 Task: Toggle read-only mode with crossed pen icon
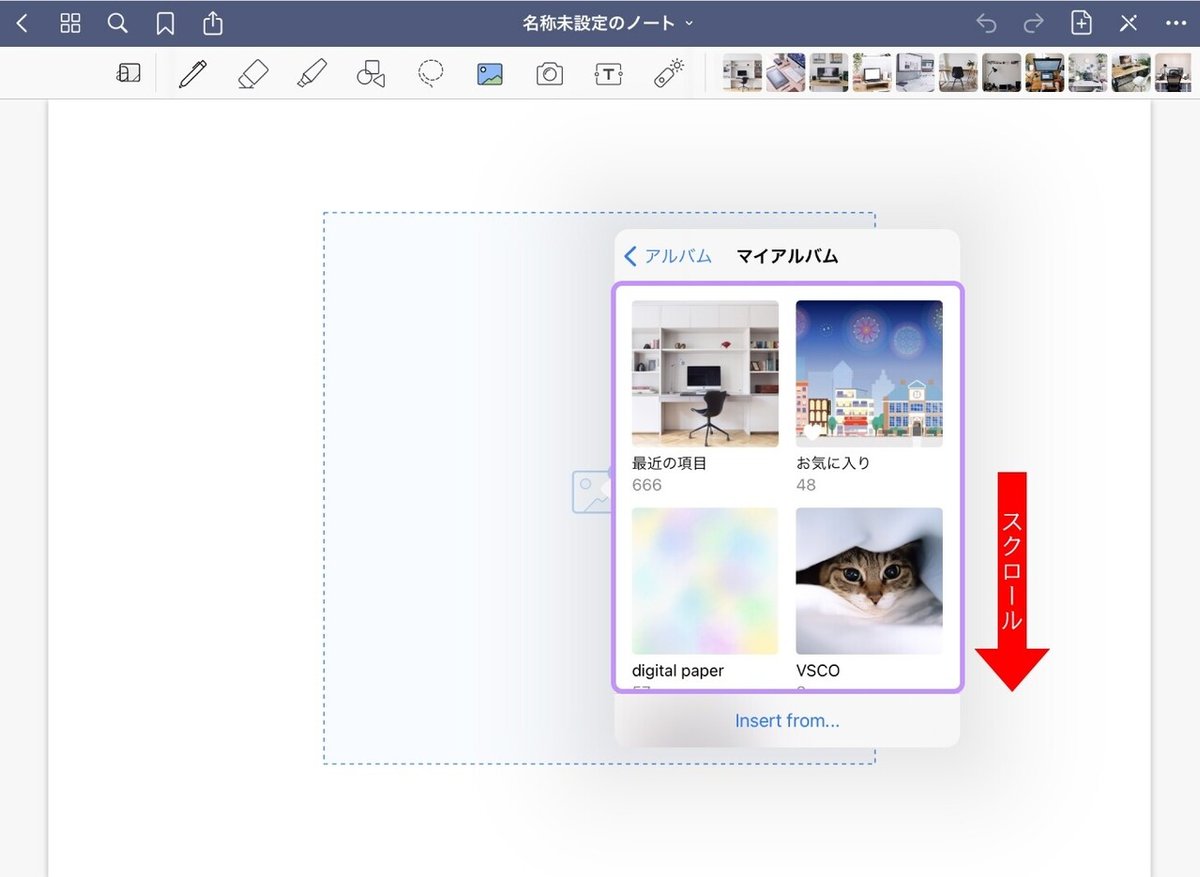[1128, 23]
